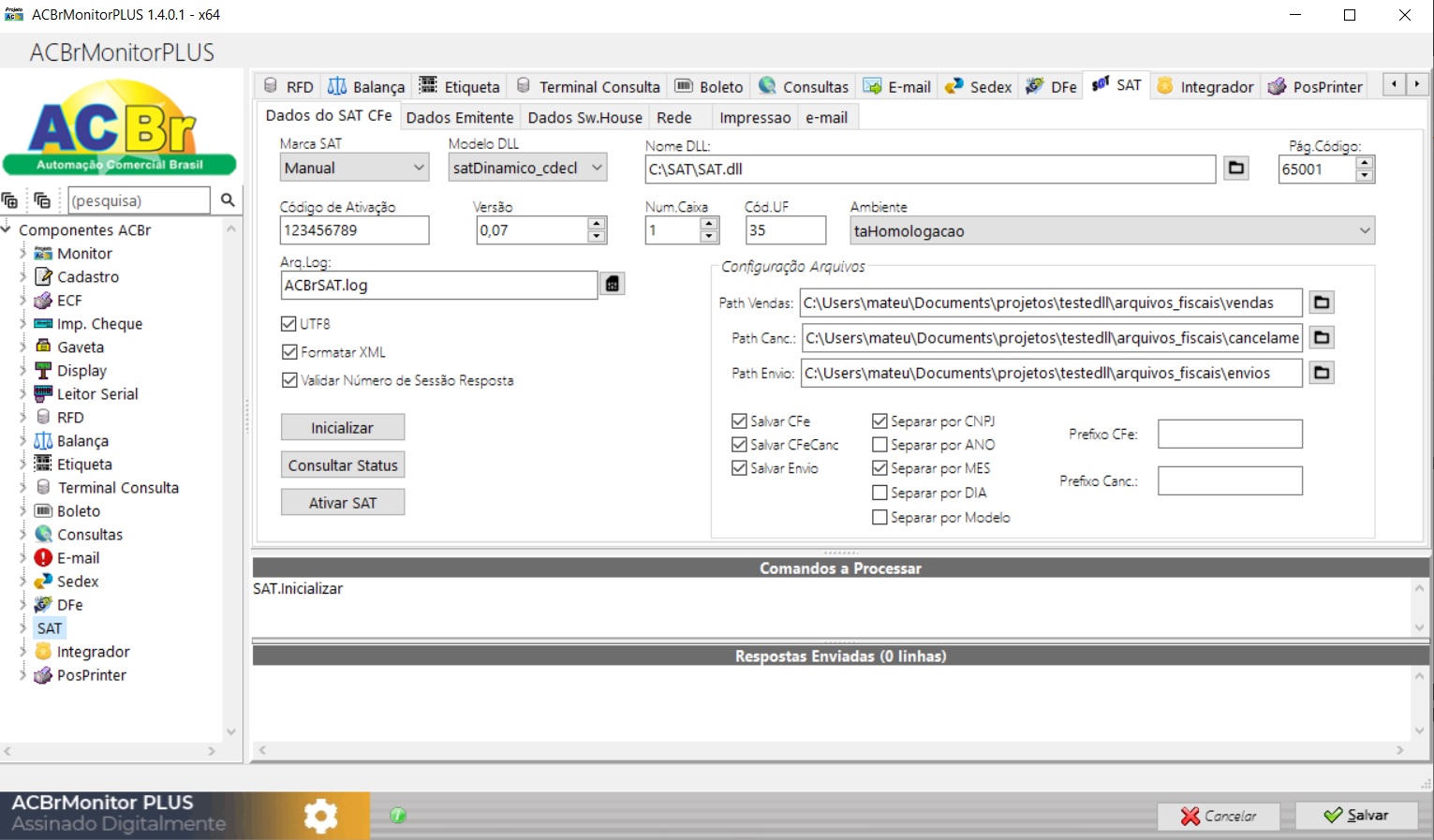The image size is (1434, 840).
Task: Save settings with Salvar button
Action: tap(1356, 816)
